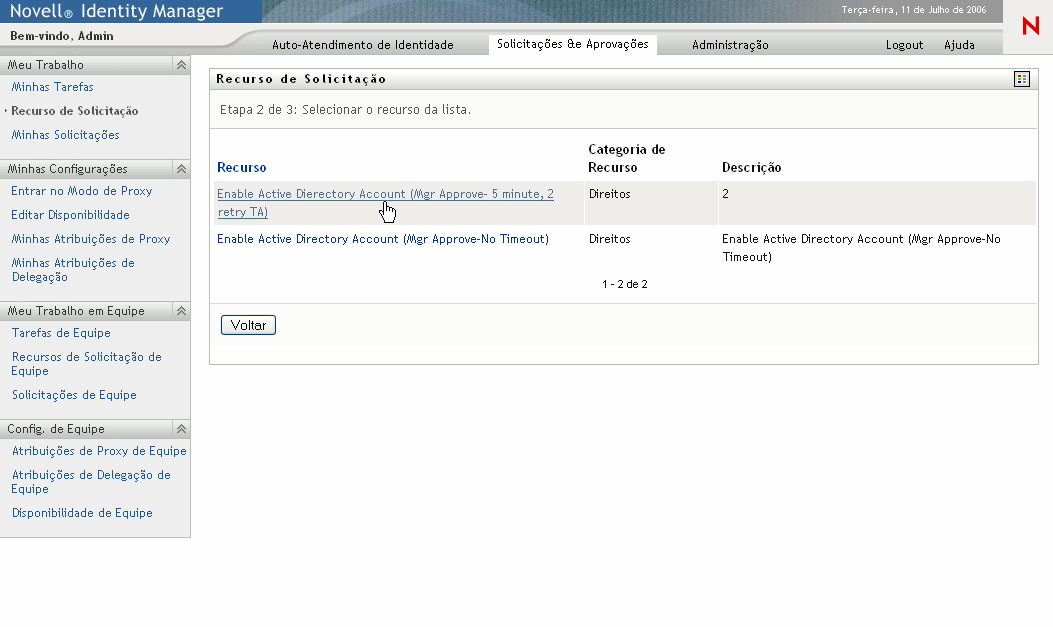The image size is (1053, 627).
Task: Sort the list by Recurso column header
Action: pos(242,168)
